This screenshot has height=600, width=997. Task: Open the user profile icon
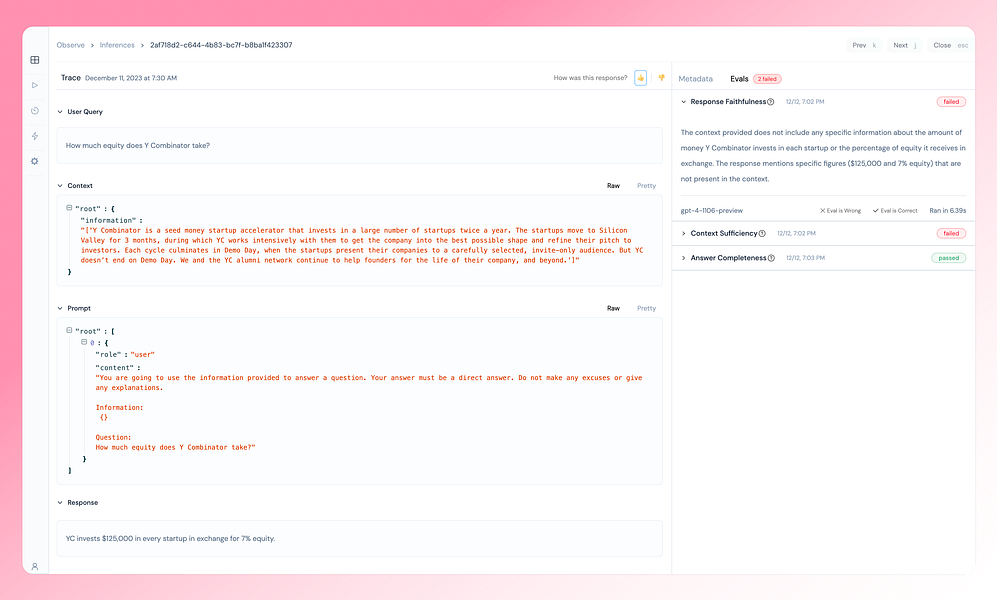click(x=35, y=566)
